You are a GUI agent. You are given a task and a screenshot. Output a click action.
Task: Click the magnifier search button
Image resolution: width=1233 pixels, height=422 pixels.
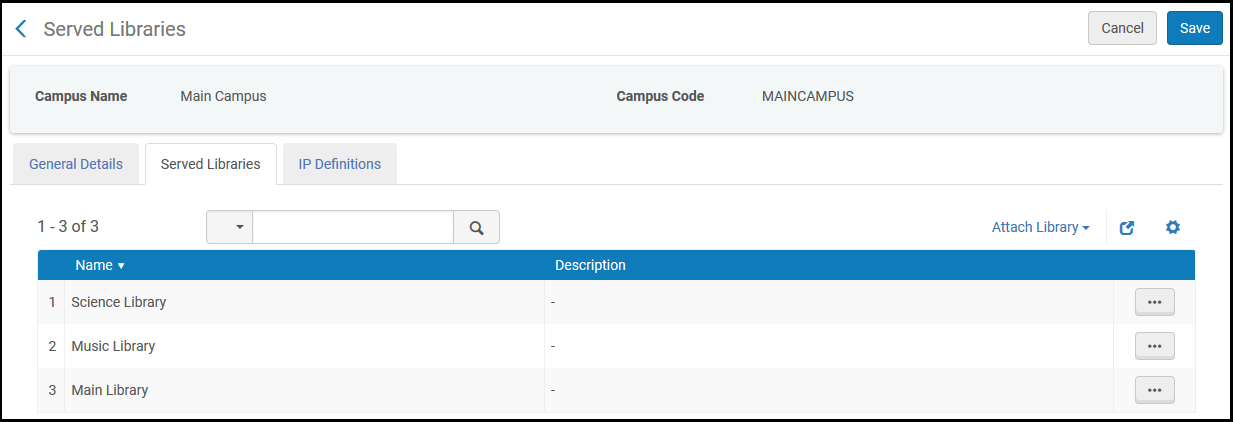click(x=477, y=227)
